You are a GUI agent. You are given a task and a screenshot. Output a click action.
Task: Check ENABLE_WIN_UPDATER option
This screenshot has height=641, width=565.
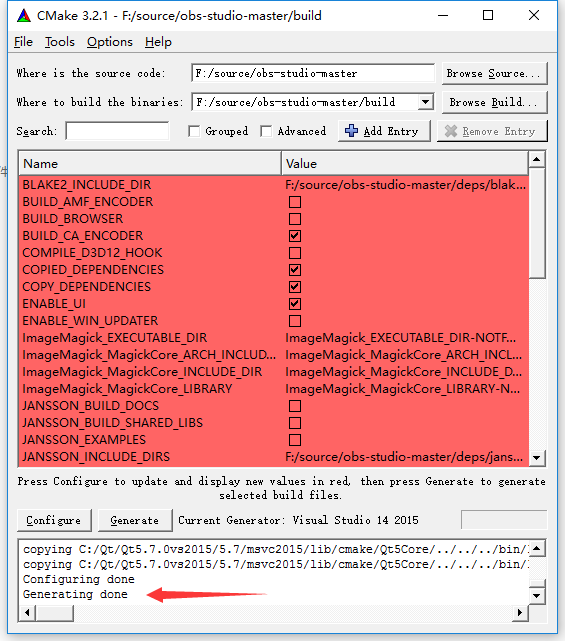pos(295,321)
